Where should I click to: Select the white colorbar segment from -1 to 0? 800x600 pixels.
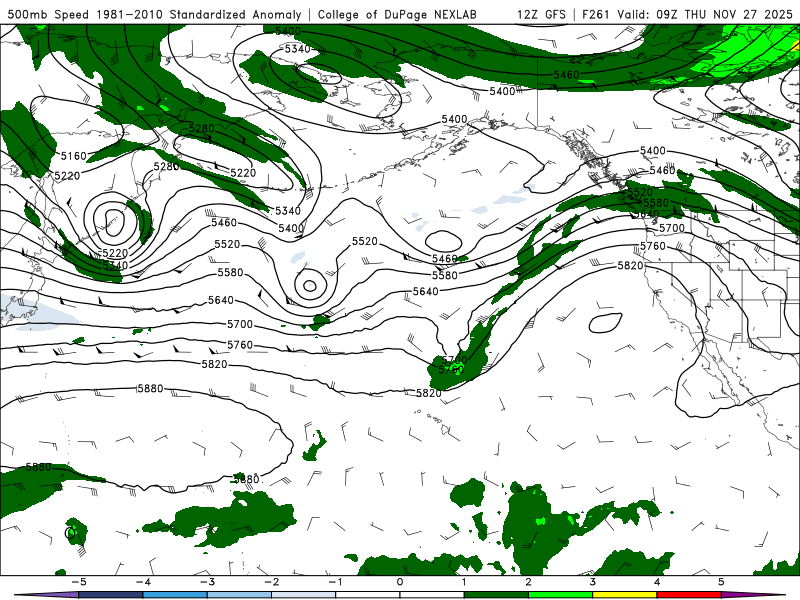(368, 595)
